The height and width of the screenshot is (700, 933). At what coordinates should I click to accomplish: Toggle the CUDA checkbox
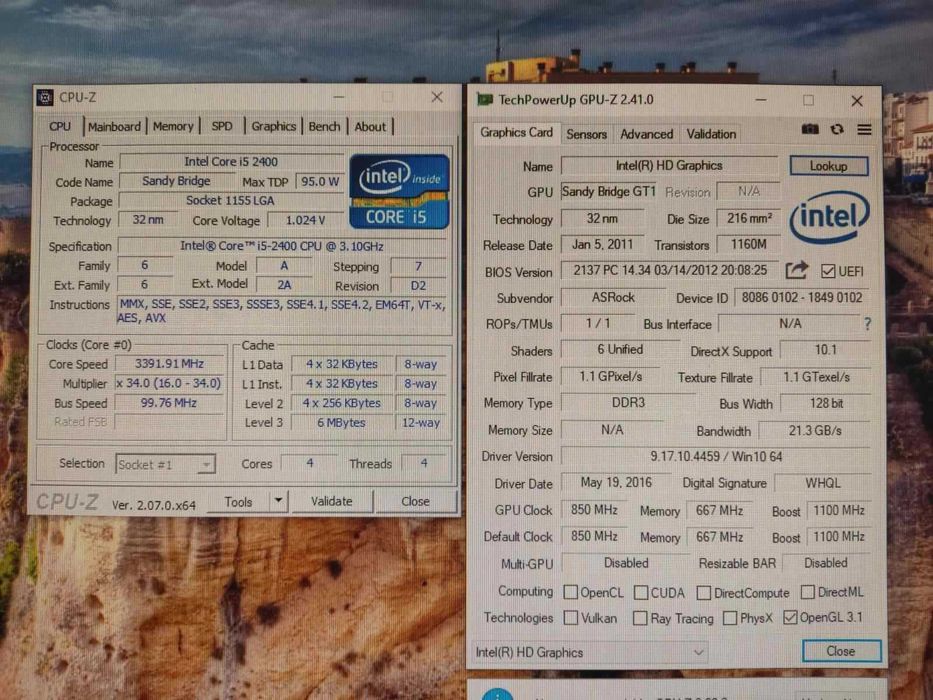click(641, 592)
